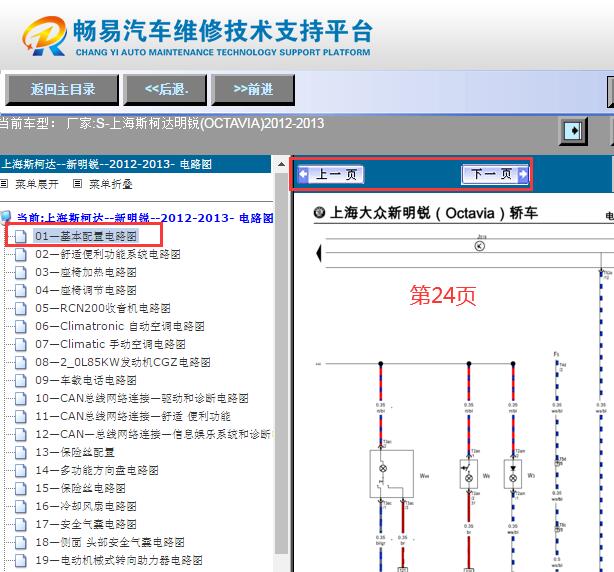Screen dimensions: 614x572
Task: Go back with <<后退 button
Action: click(165, 90)
